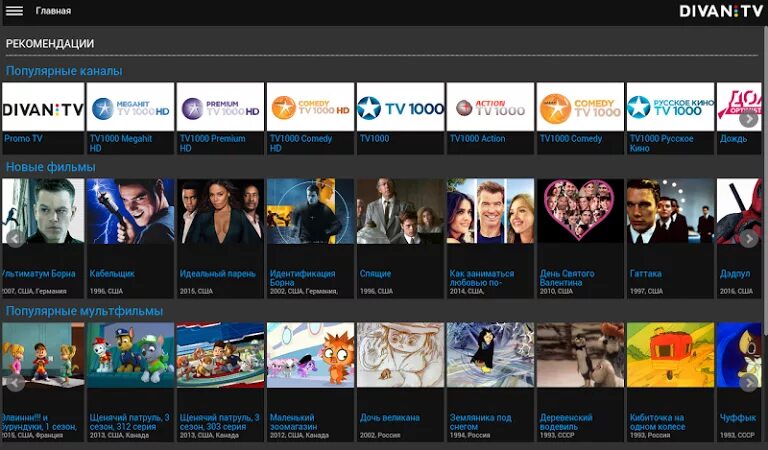The image size is (768, 450).
Task: Open TV1000 Comedy channel logo
Action: coord(580,107)
